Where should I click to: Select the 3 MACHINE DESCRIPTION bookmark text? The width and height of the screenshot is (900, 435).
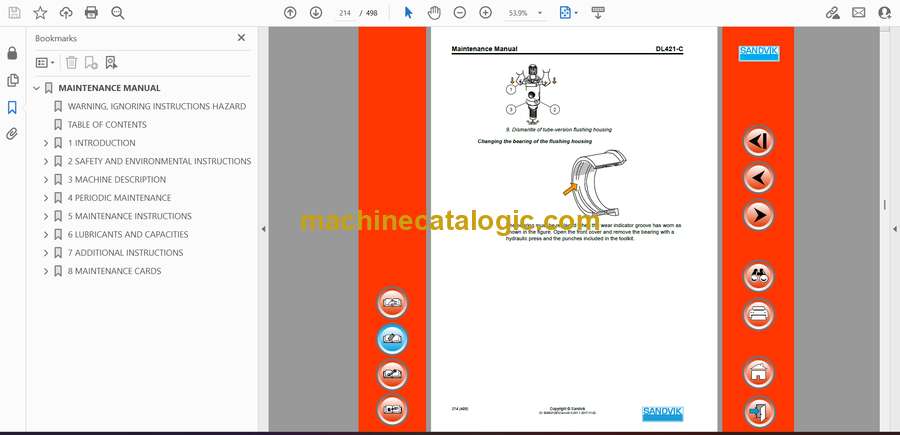tap(117, 180)
